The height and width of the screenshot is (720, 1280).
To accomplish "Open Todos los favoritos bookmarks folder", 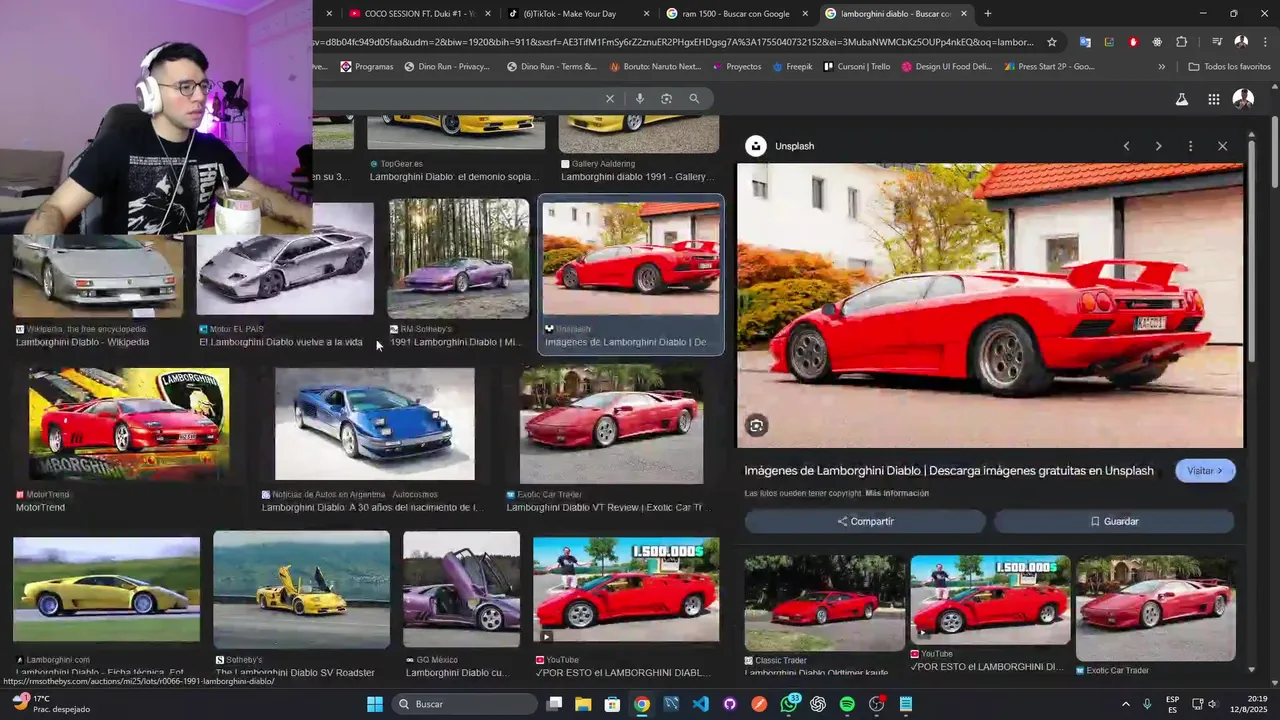I will [x=1229, y=67].
